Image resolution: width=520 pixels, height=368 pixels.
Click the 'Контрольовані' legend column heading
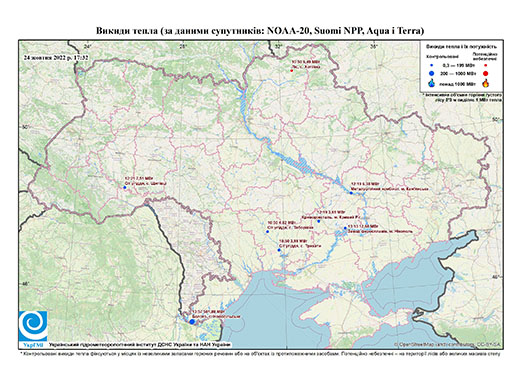click(443, 56)
